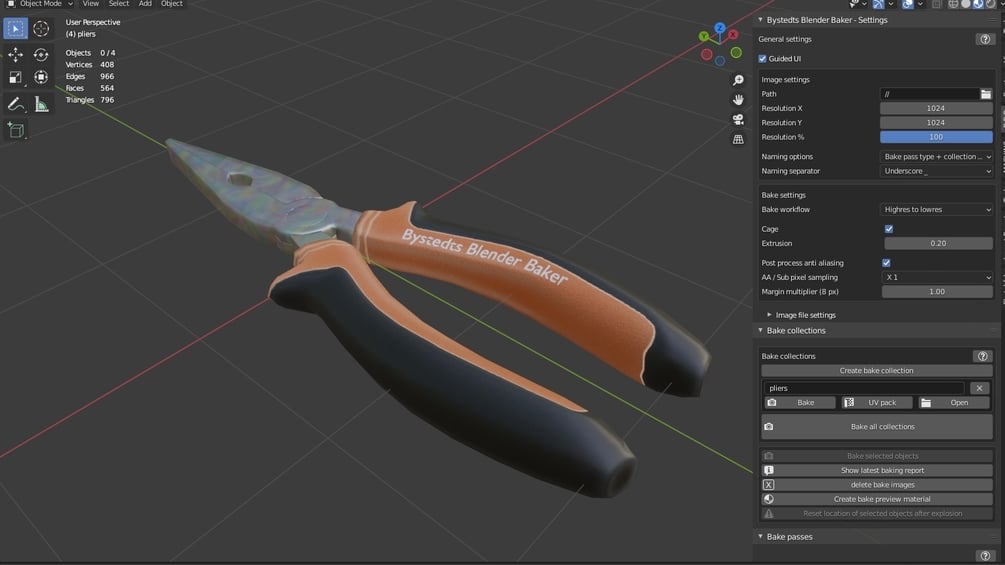
Task: Select the Annotate pencil tool
Action: click(15, 104)
